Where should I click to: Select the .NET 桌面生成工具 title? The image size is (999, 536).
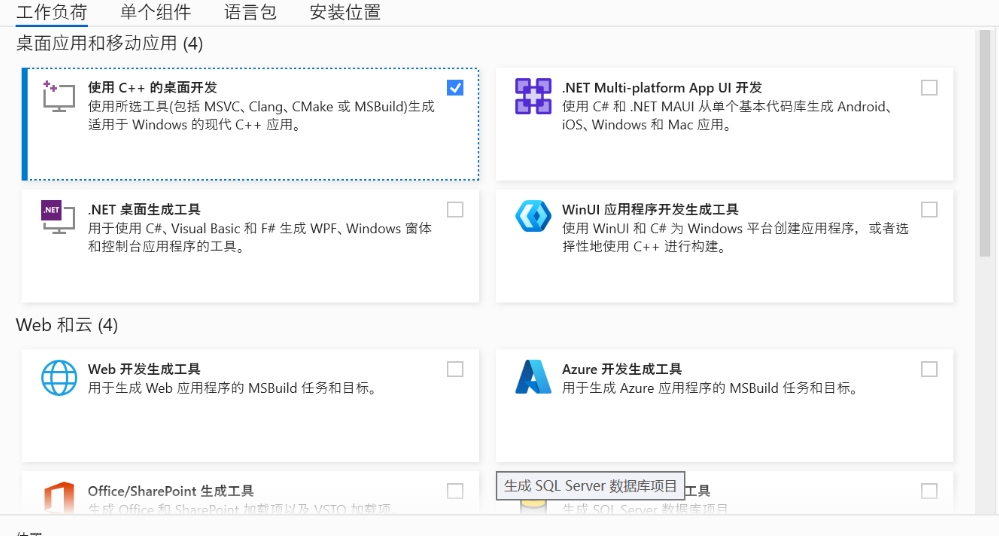coord(144,209)
